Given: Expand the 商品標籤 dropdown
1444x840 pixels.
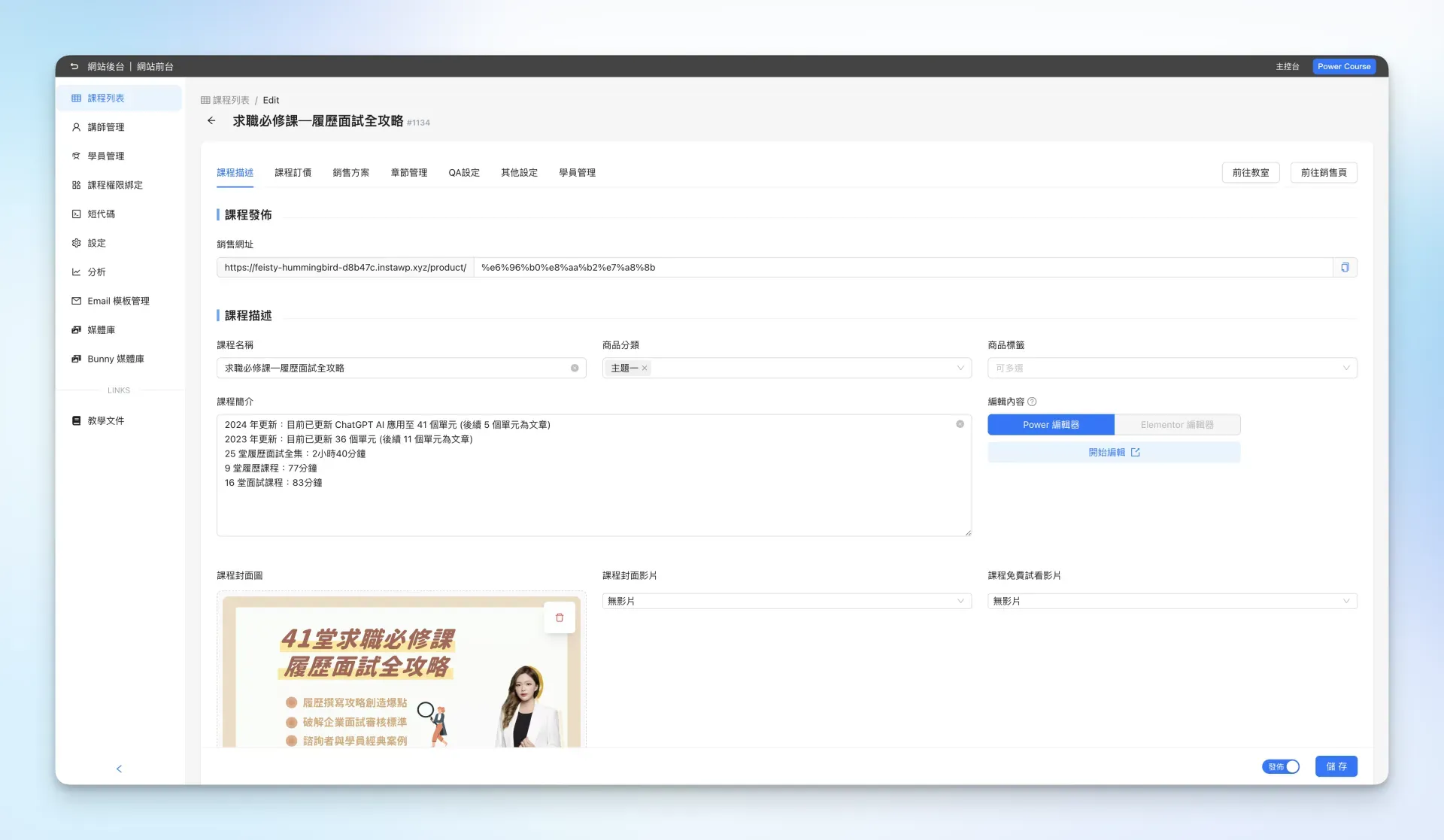Looking at the screenshot, I should click(1172, 368).
